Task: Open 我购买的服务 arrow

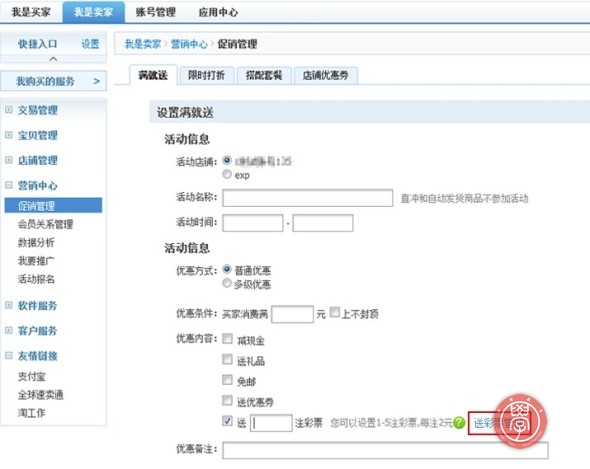Action: coord(97,81)
